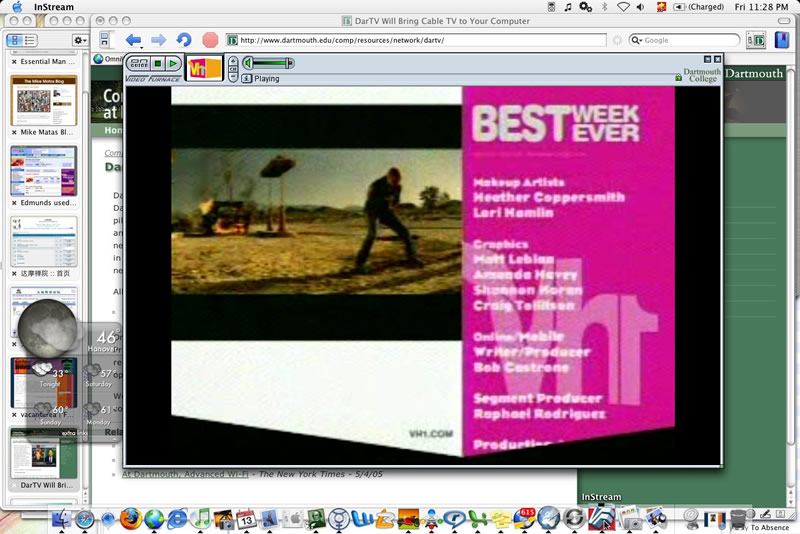Go back with the blue back arrow
The width and height of the screenshot is (800, 534).
(133, 40)
